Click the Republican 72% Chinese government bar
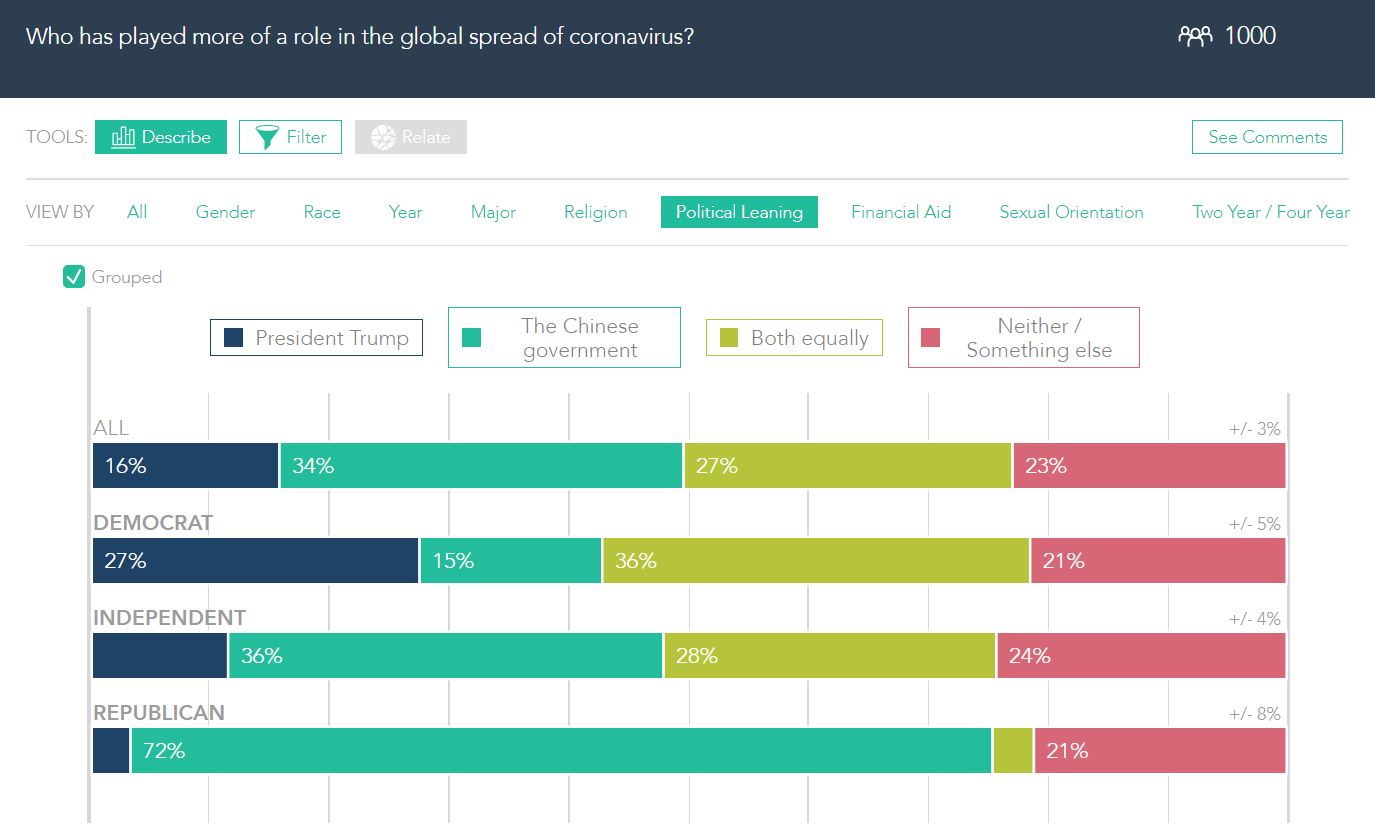This screenshot has width=1375, height=824. click(x=560, y=751)
